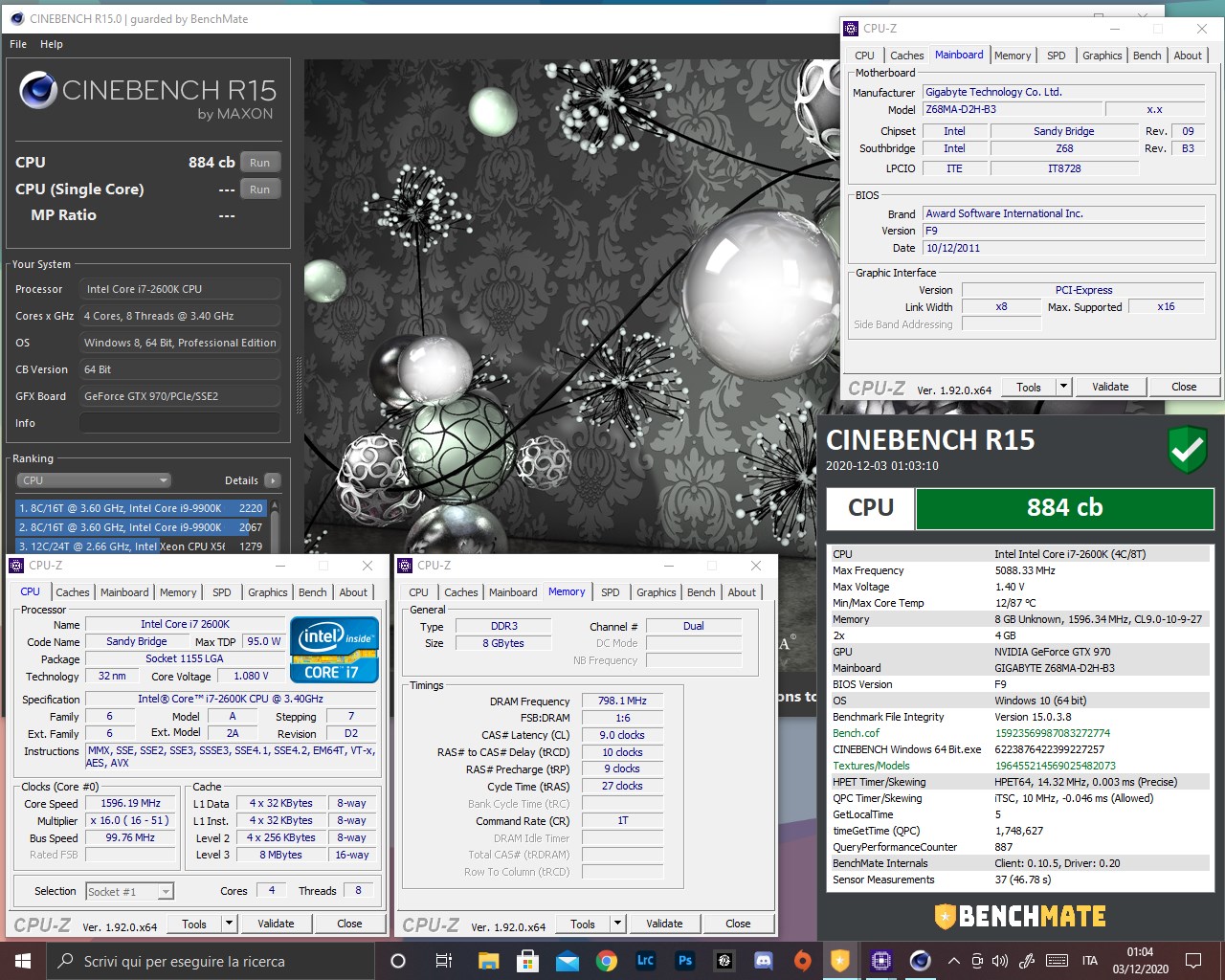Open Lightroom Classic from taskbar
The image size is (1225, 980).
pyautogui.click(x=645, y=961)
